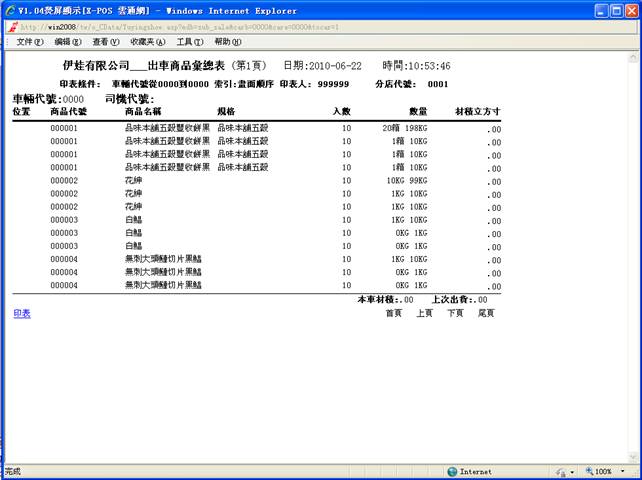Image resolution: width=642 pixels, height=480 pixels.
Task: Click the Internet Explorer title bar icon
Action: 10,10
